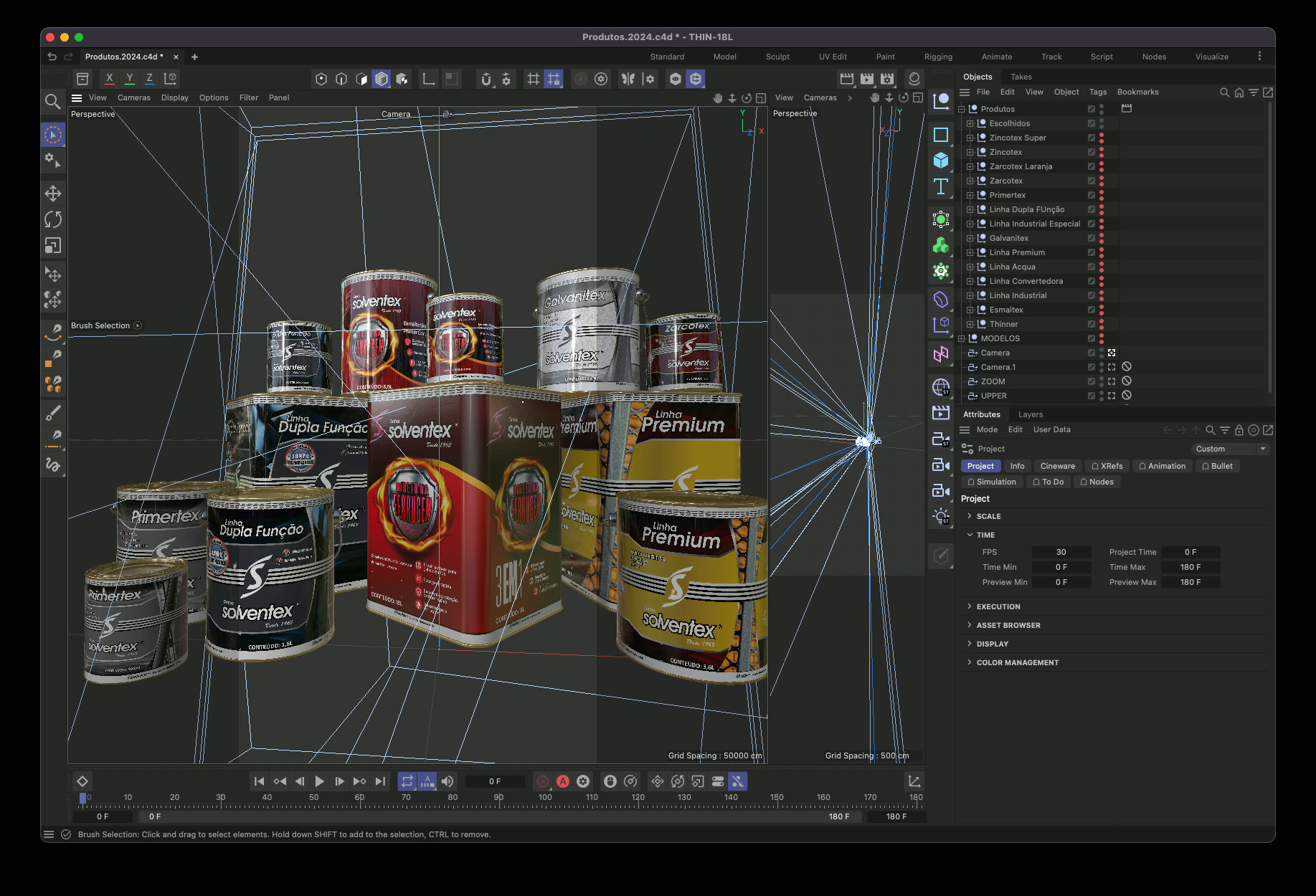Open the Custom layout dropdown in Attributes

pyautogui.click(x=1231, y=449)
